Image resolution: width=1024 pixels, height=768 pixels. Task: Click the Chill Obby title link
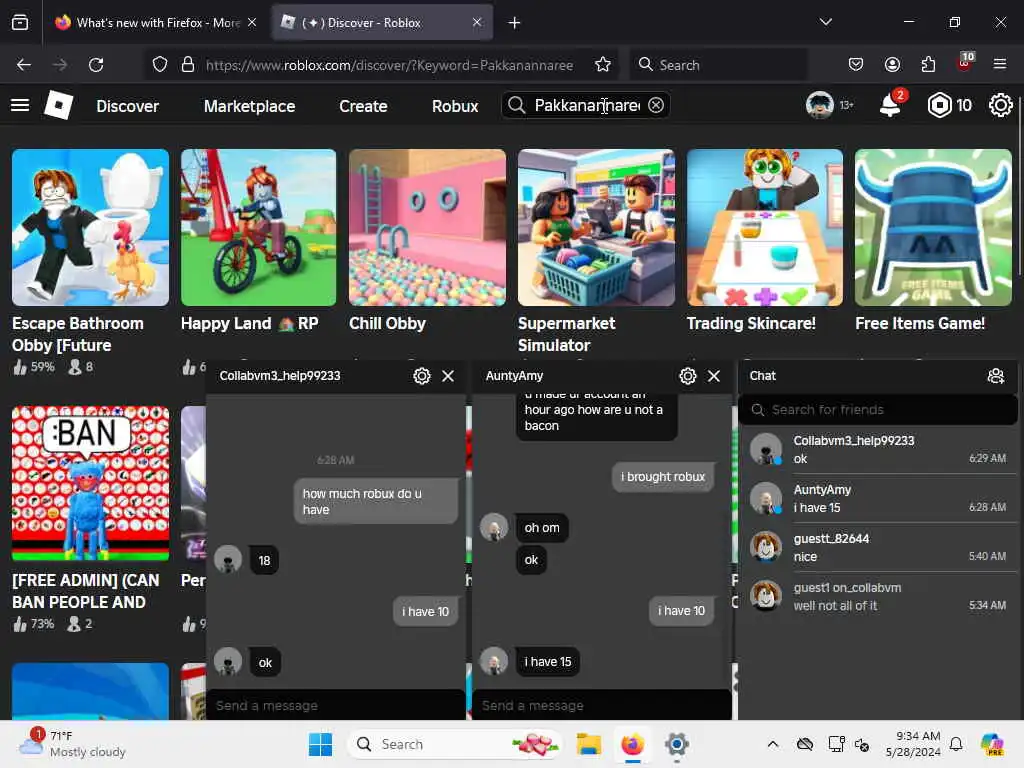point(387,323)
